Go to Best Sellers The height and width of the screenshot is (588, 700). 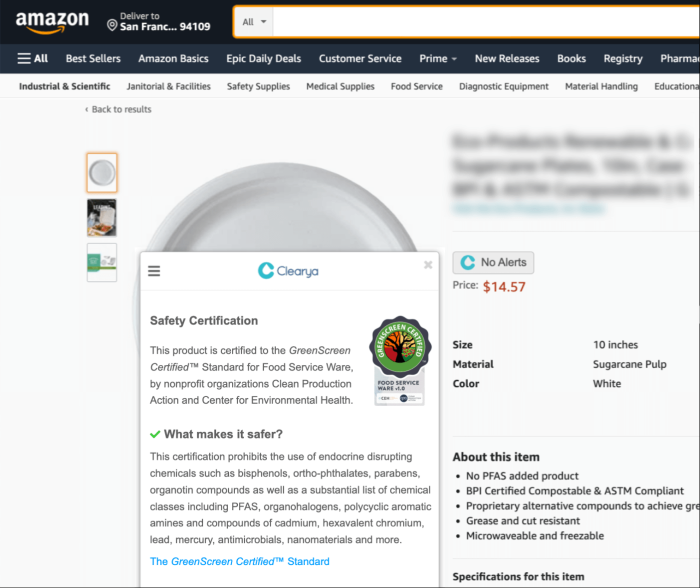pos(93,58)
